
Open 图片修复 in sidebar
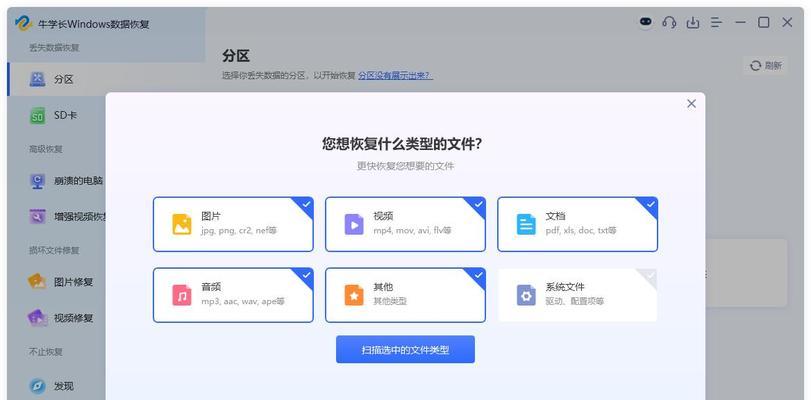pyautogui.click(x=56, y=282)
